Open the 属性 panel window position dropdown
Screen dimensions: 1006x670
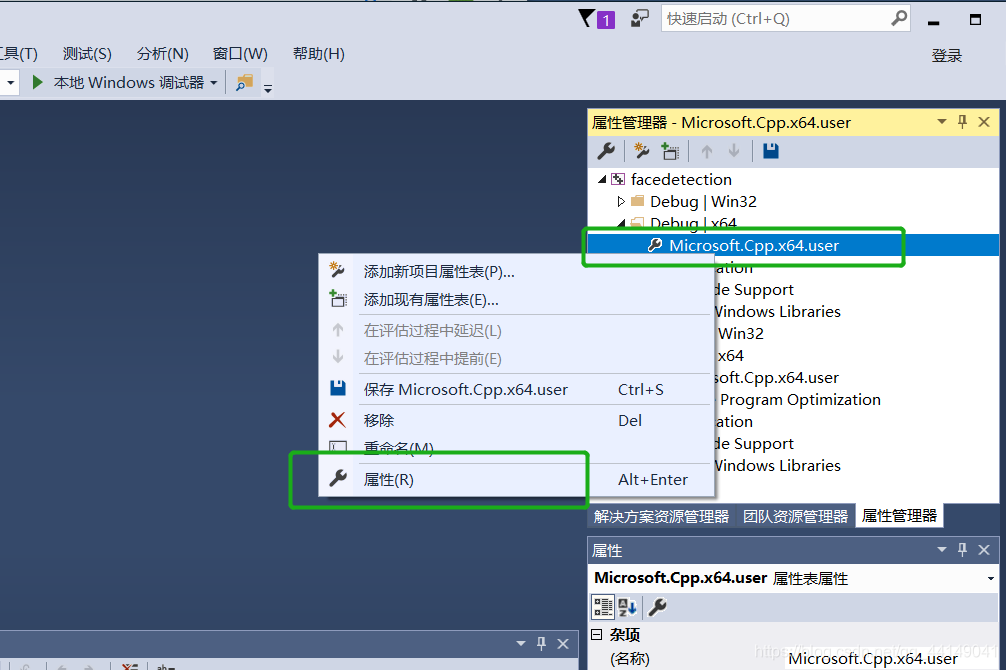point(942,549)
